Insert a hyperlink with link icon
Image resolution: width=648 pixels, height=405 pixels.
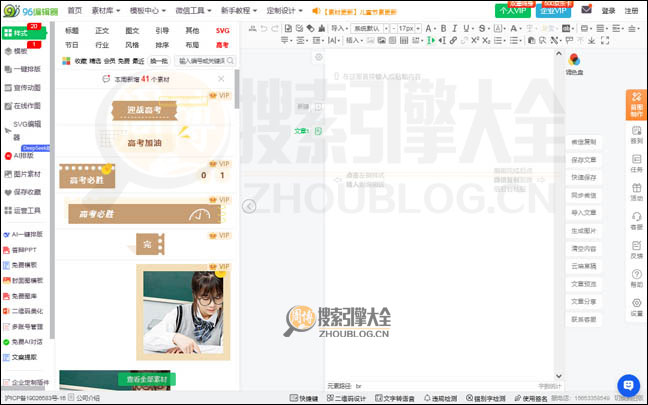pyautogui.click(x=453, y=40)
